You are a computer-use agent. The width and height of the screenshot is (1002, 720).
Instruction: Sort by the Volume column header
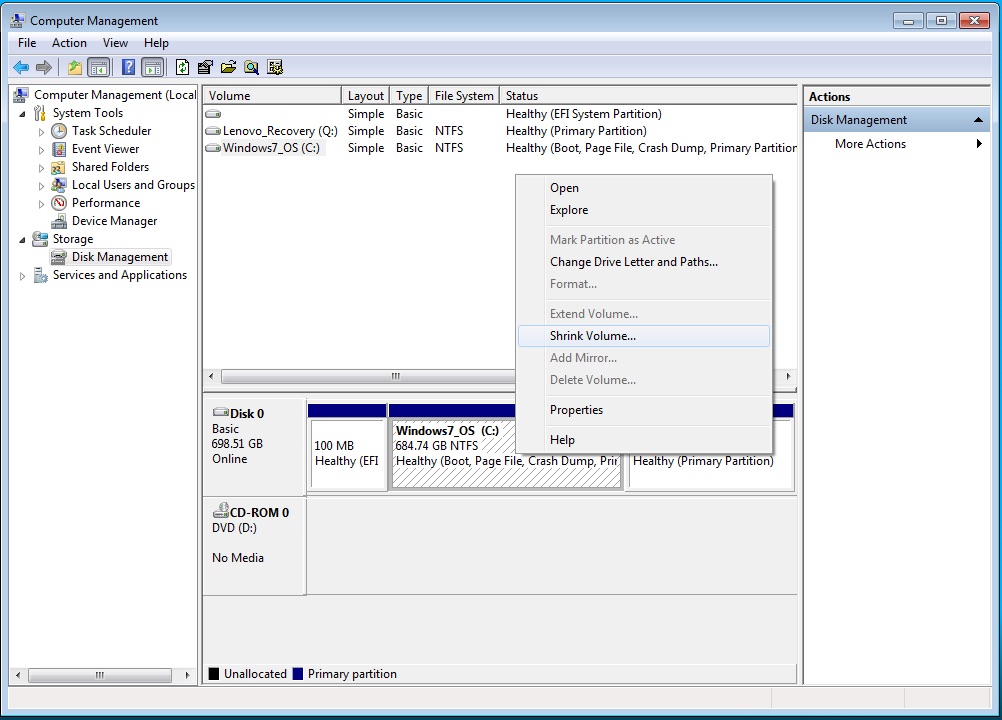(272, 96)
